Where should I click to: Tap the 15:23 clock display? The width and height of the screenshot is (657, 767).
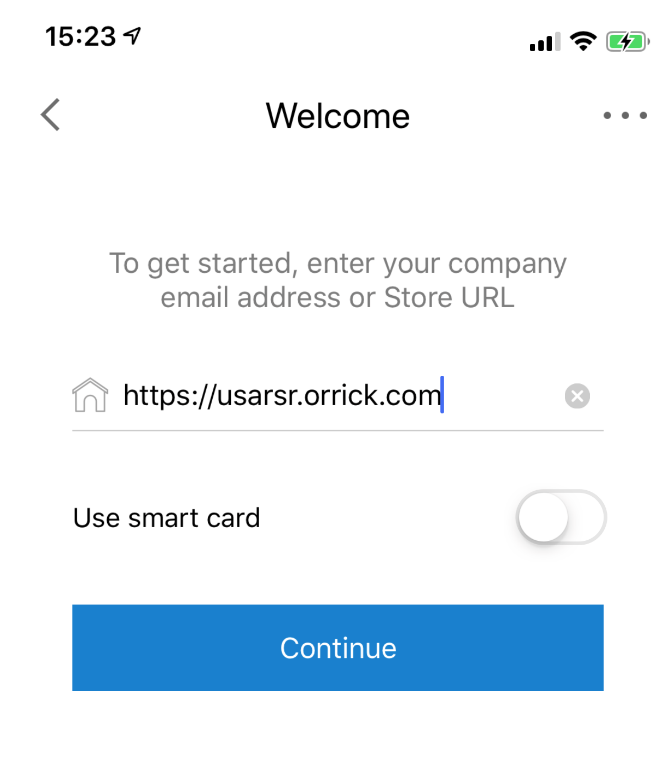tap(81, 36)
